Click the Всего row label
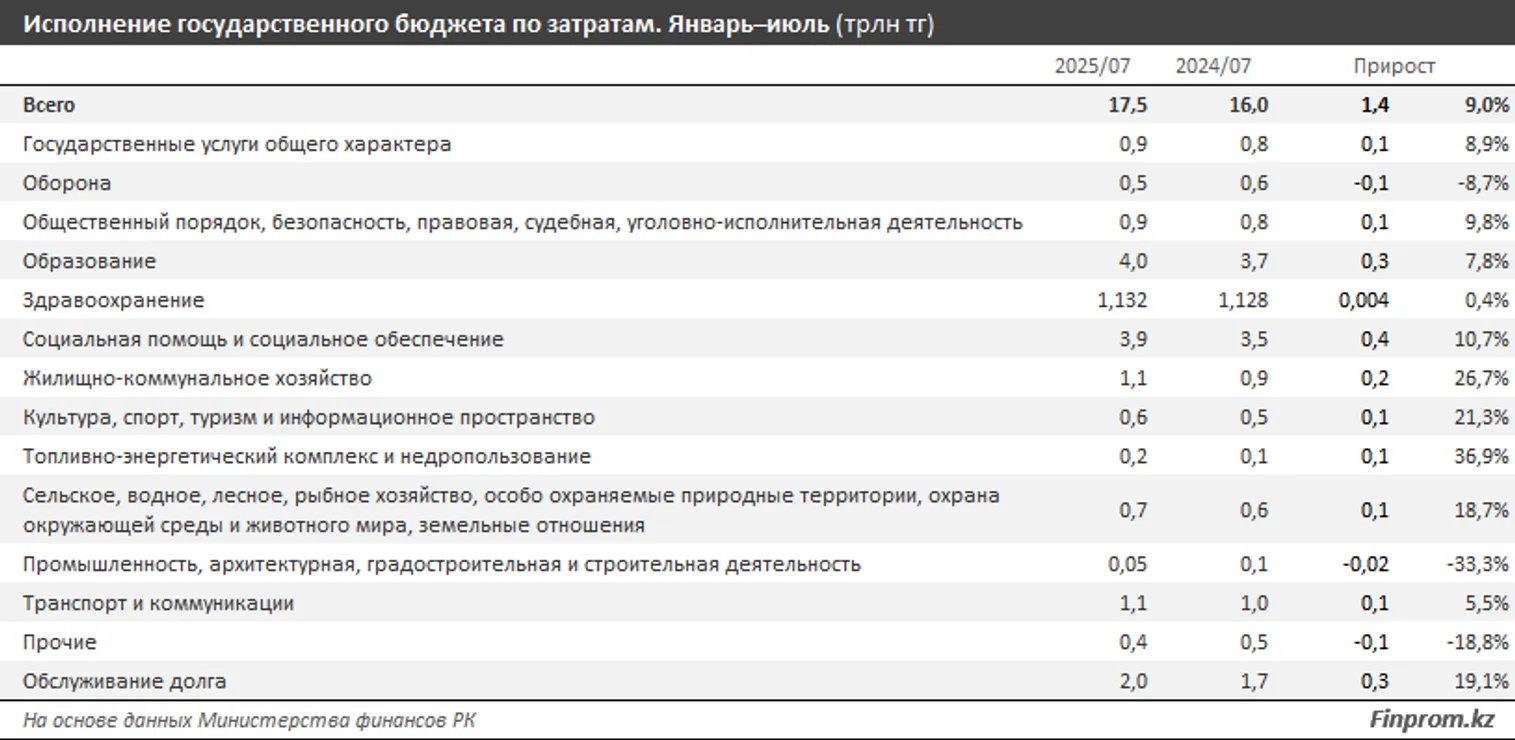1515x740 pixels. pos(49,105)
